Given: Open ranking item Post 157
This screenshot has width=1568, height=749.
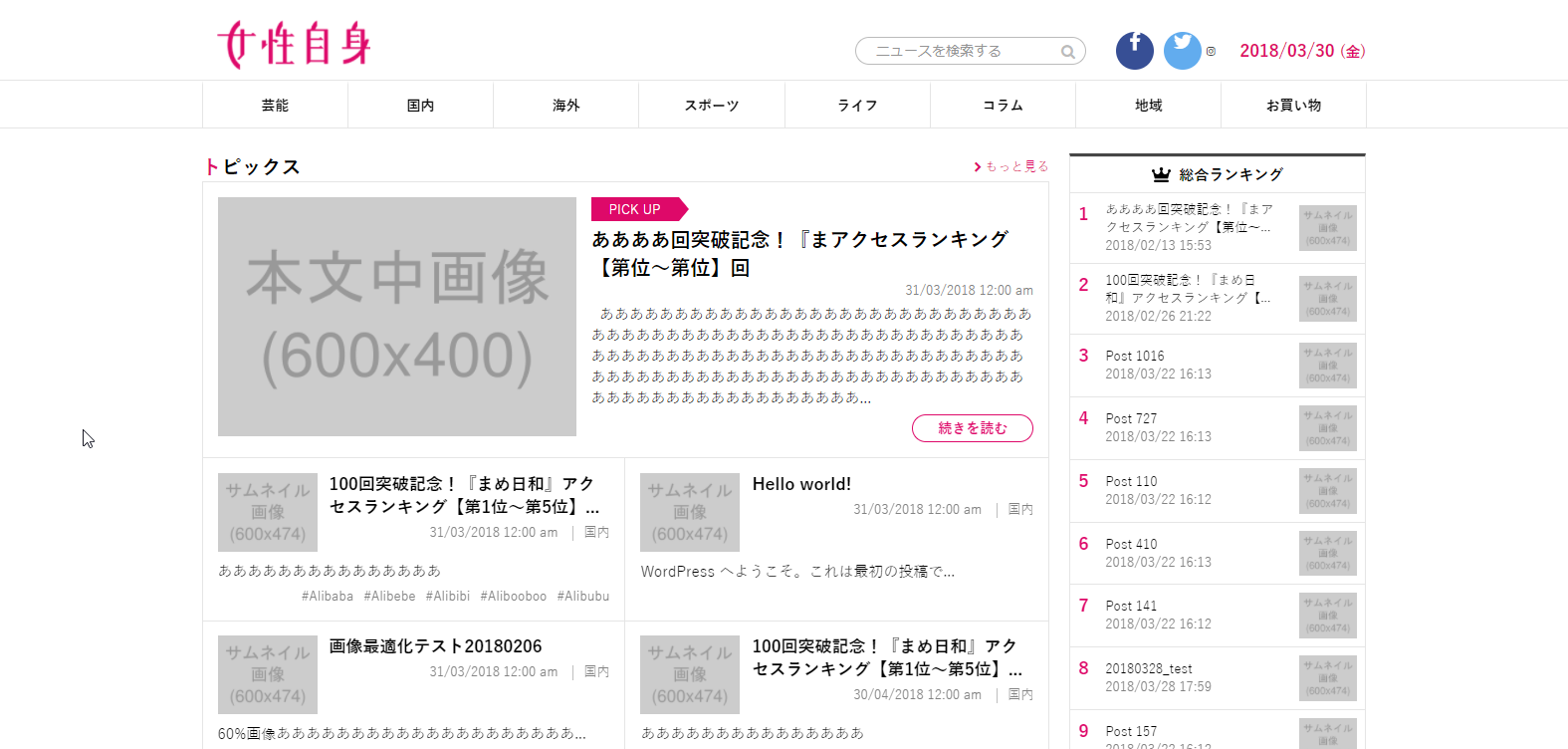Looking at the screenshot, I should [x=1131, y=731].
